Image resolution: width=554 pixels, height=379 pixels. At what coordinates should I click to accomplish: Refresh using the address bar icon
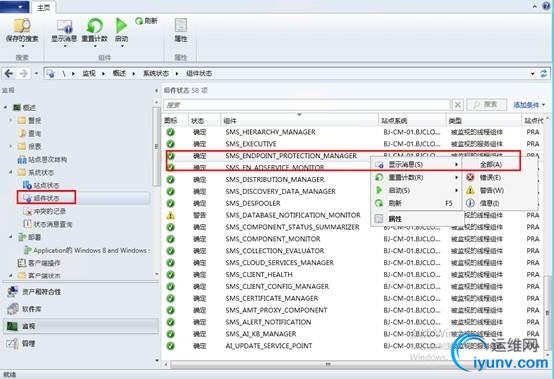coord(544,73)
